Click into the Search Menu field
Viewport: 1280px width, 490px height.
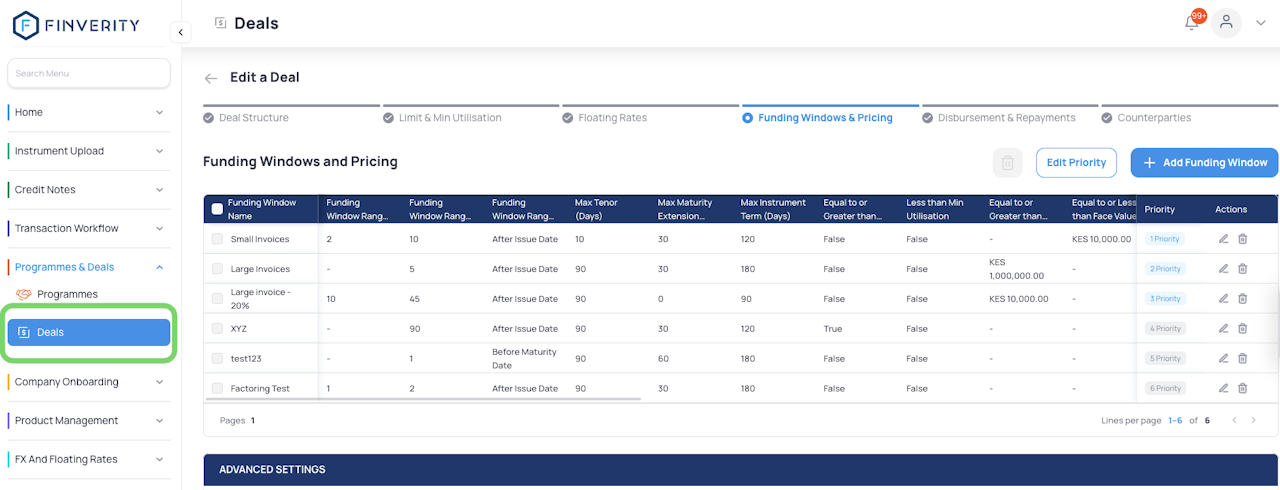click(x=88, y=73)
